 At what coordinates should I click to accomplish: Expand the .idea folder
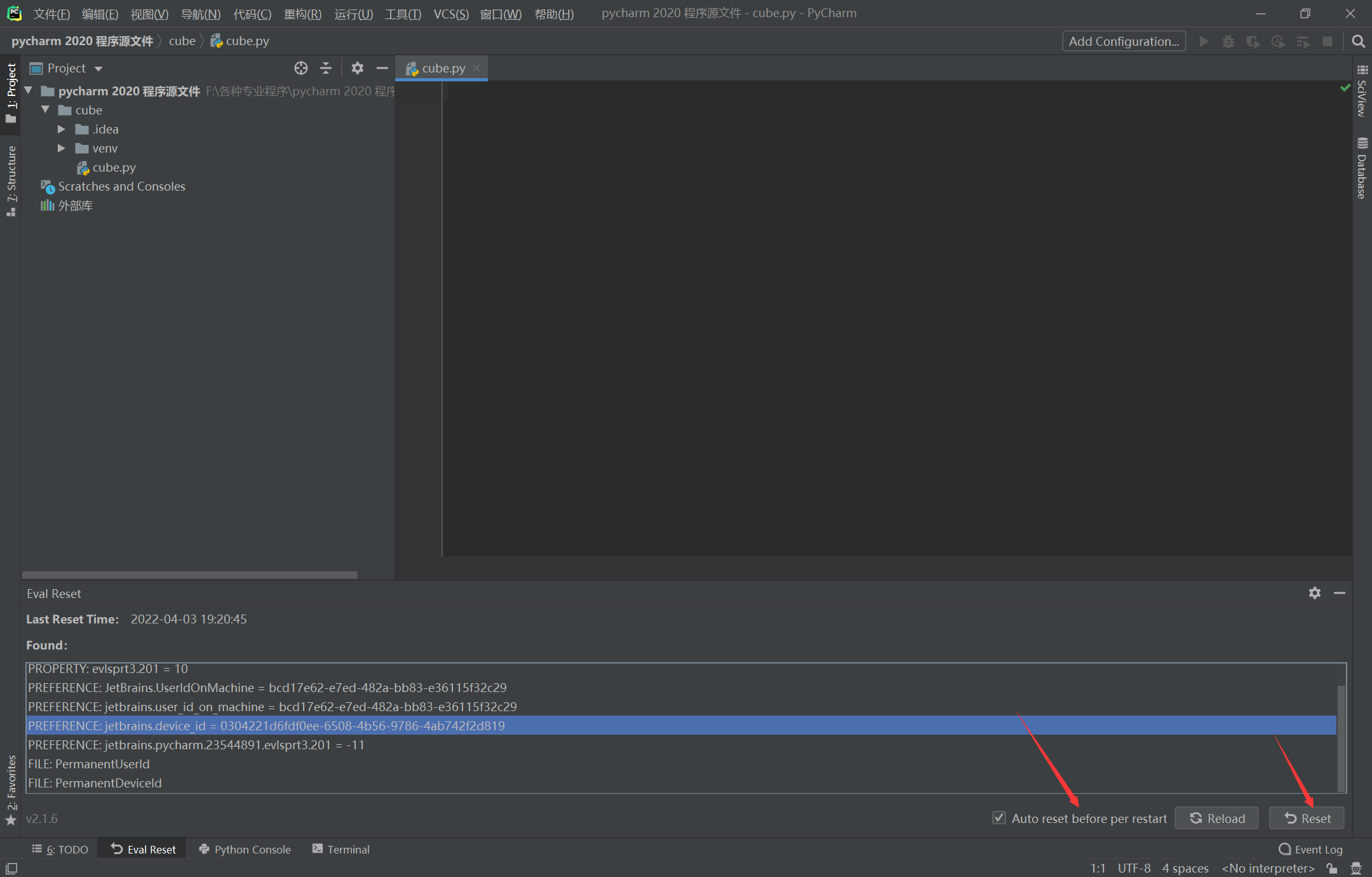click(x=61, y=129)
